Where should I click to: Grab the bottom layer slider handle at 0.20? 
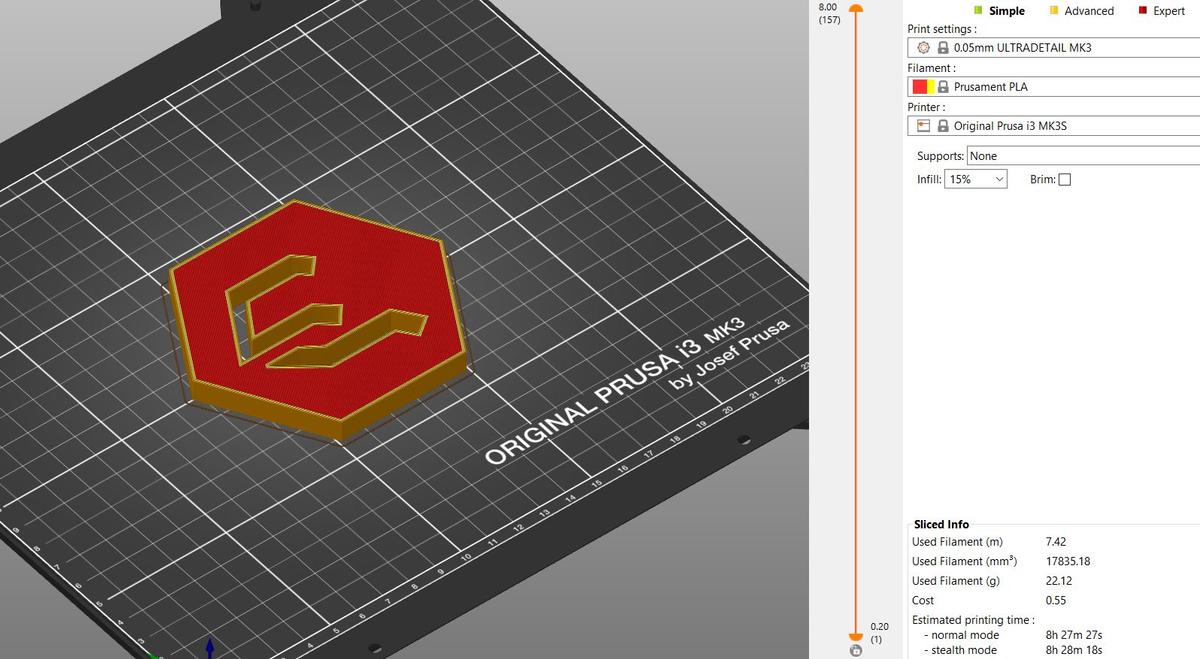(855, 635)
